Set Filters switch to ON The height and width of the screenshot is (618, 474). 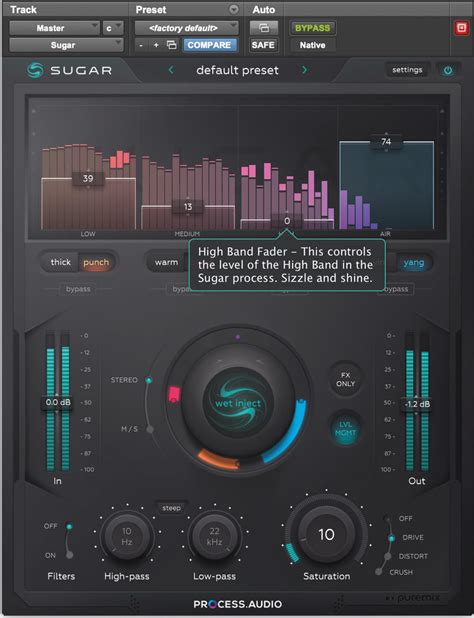click(69, 555)
